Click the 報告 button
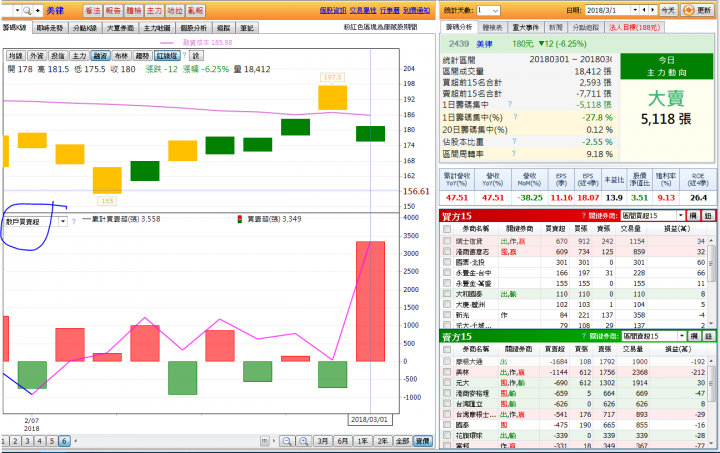The image size is (720, 453). point(113,11)
